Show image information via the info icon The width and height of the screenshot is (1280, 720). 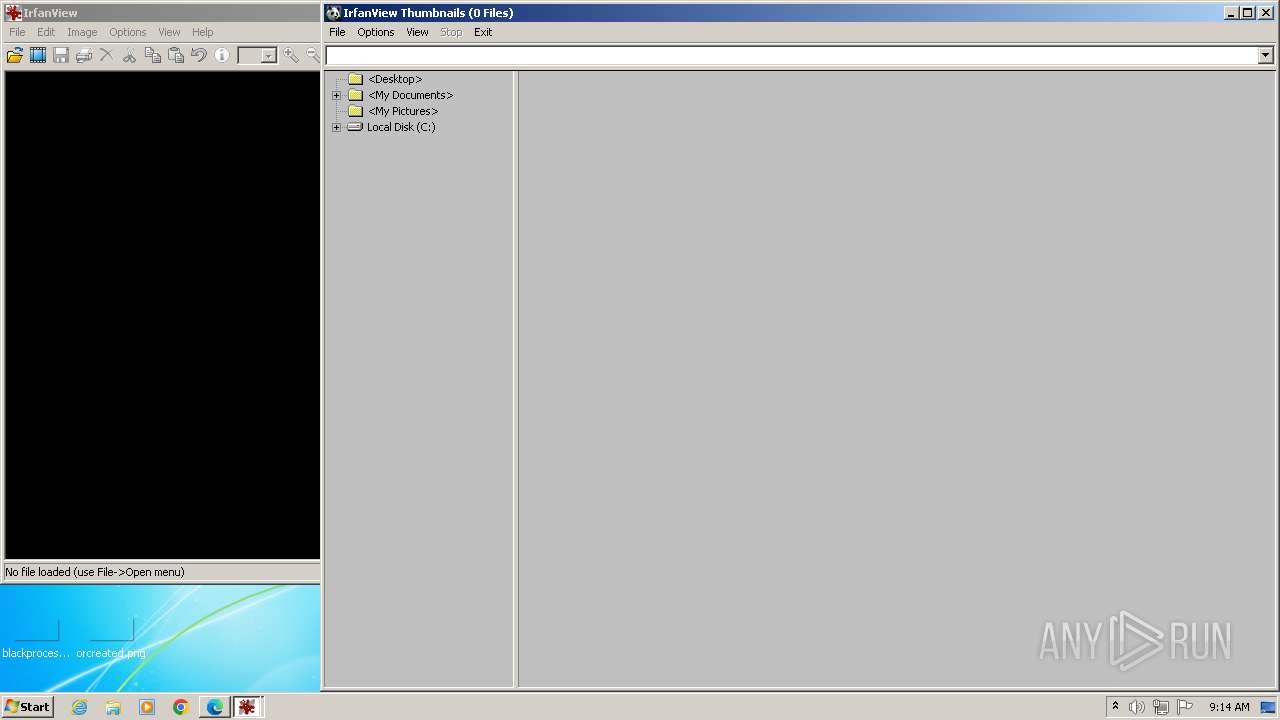tap(221, 55)
